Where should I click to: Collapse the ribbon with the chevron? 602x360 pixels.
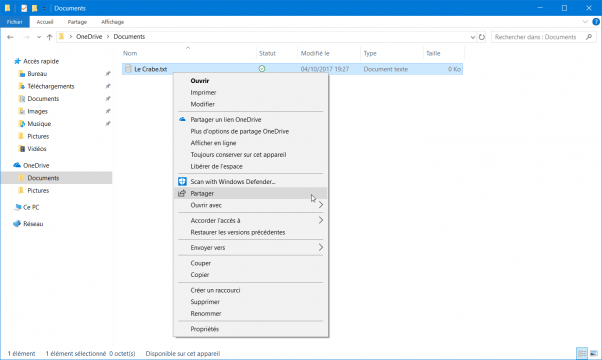pos(585,22)
